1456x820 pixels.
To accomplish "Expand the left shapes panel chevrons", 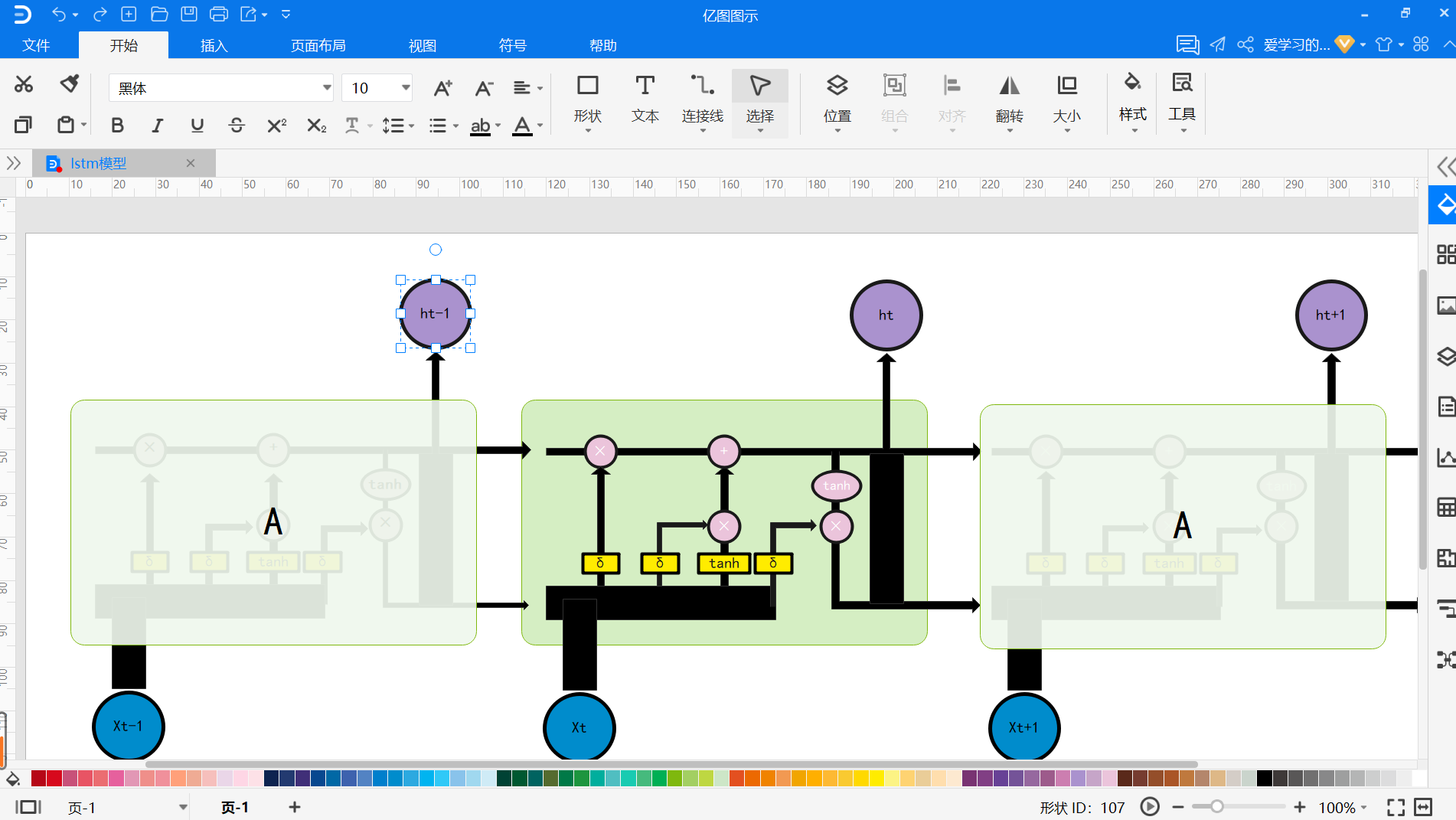I will pyautogui.click(x=14, y=162).
